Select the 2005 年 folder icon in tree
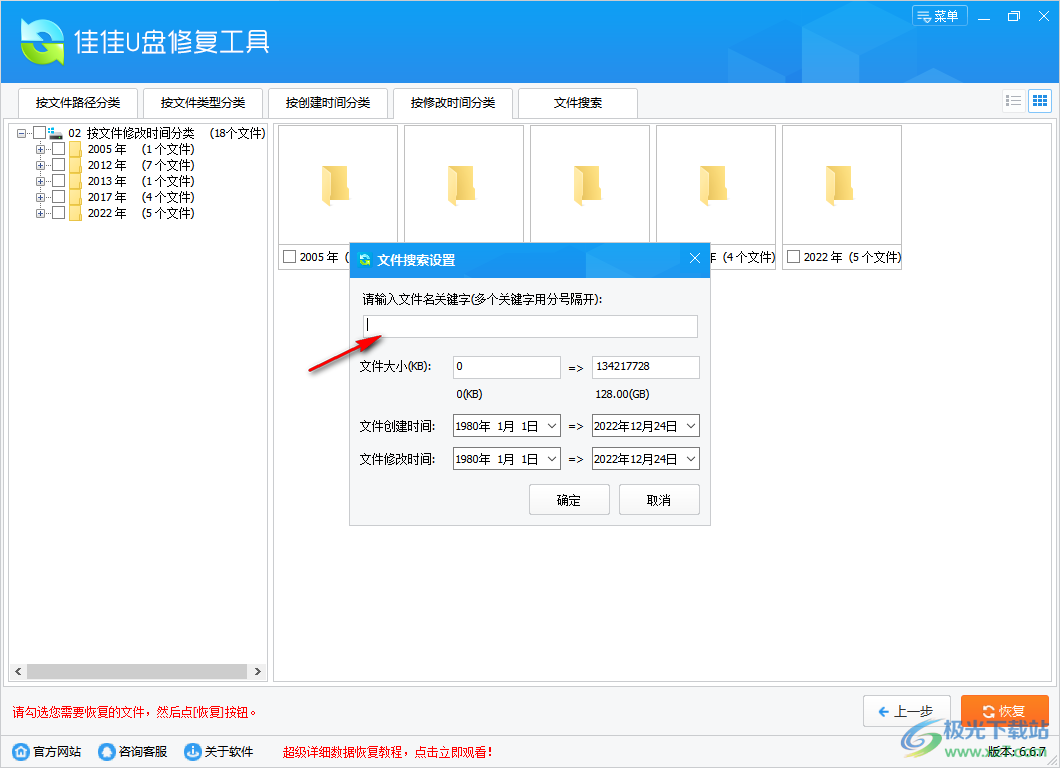The height and width of the screenshot is (768, 1060). point(75,149)
